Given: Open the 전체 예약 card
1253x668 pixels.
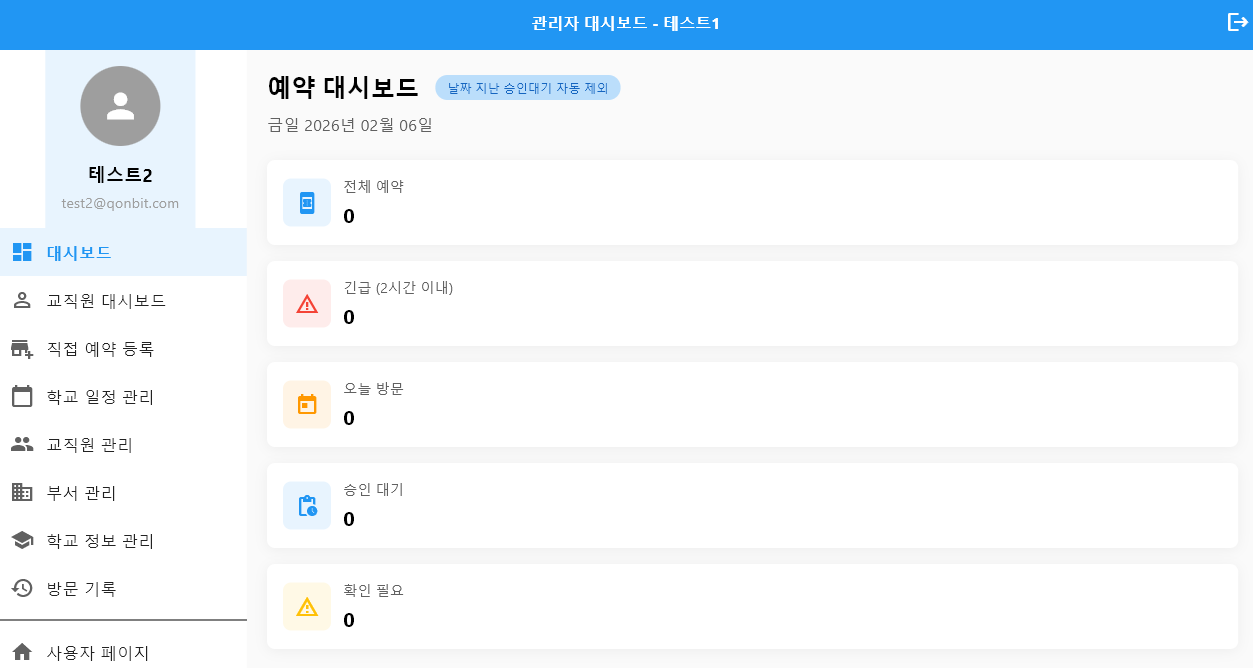Looking at the screenshot, I should (752, 202).
